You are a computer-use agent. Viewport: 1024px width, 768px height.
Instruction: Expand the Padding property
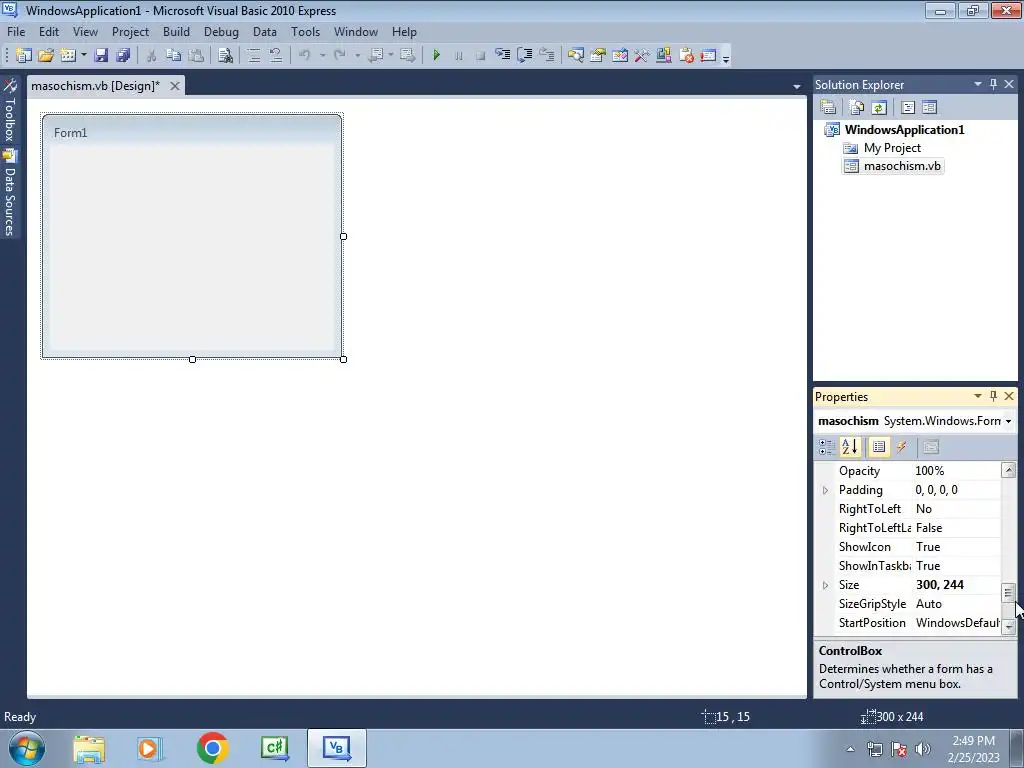[x=825, y=490]
